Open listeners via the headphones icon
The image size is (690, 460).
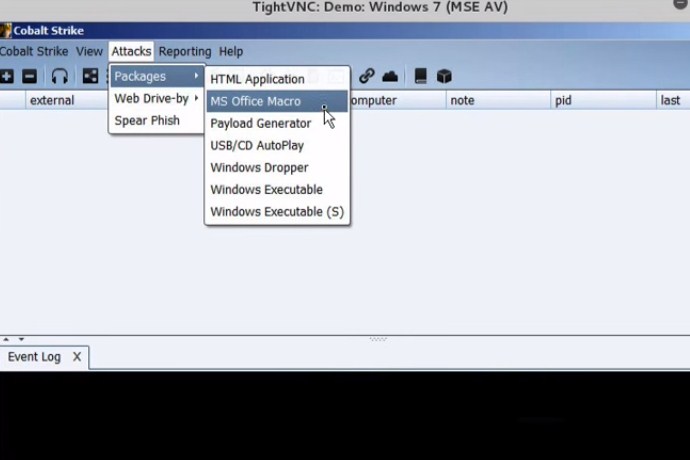point(59,77)
